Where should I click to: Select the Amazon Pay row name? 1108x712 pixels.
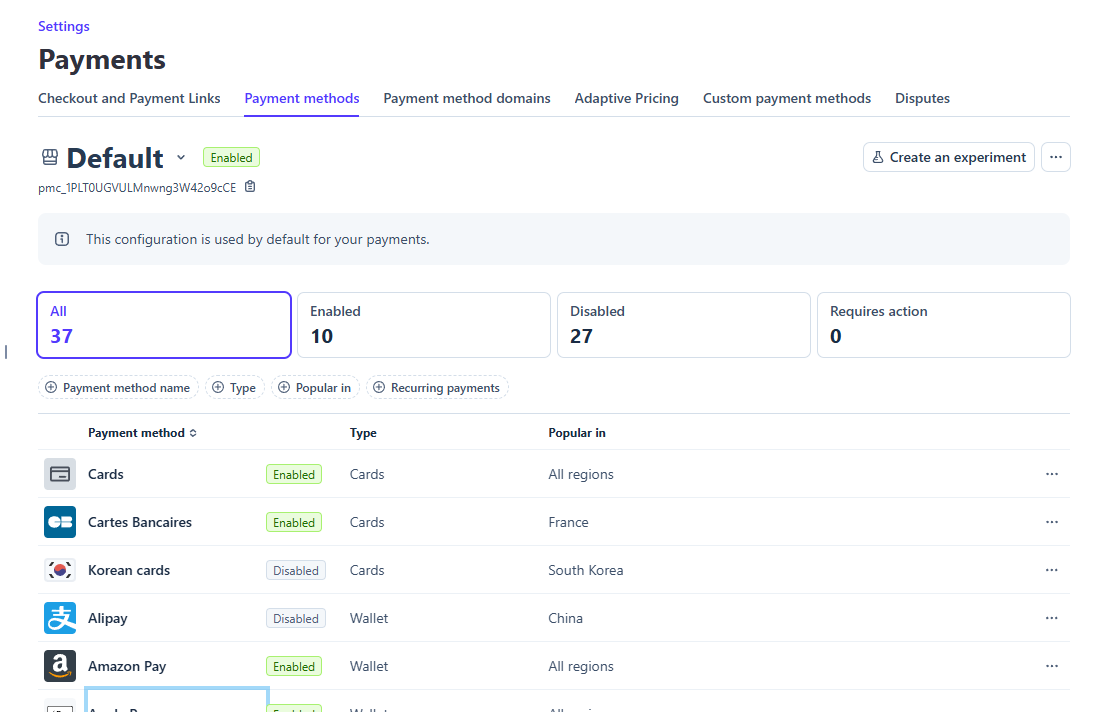[127, 666]
